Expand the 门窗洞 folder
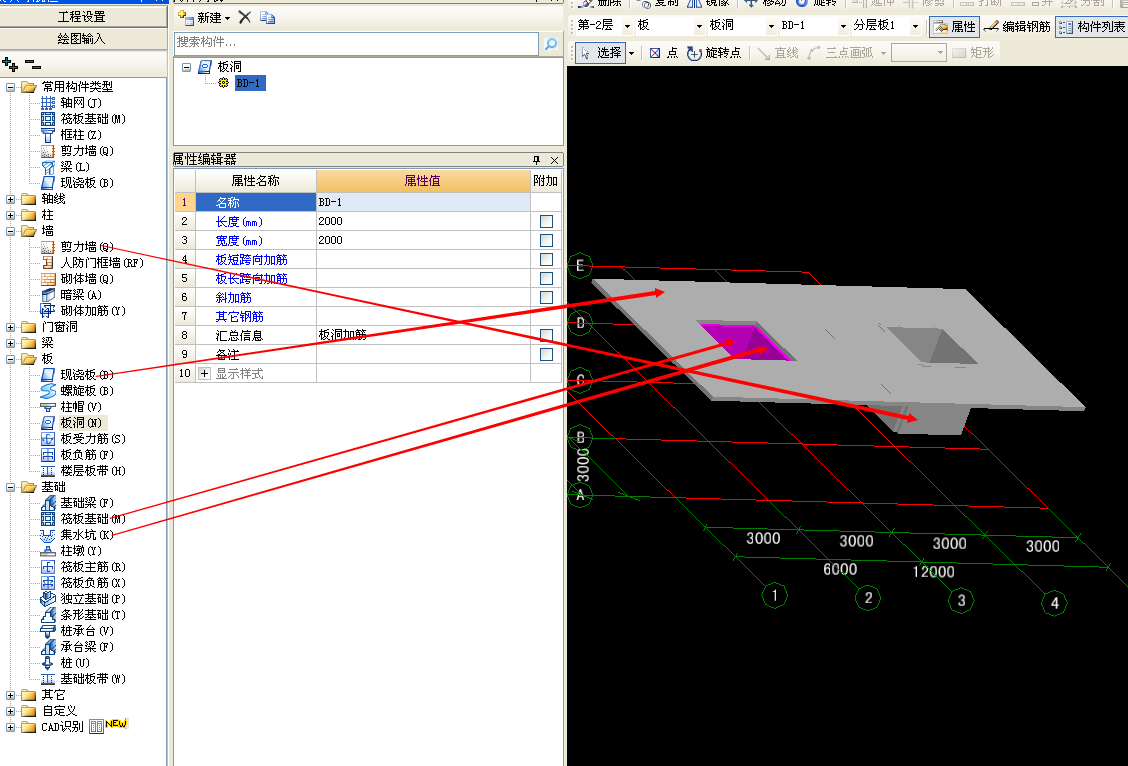The height and width of the screenshot is (766, 1128). point(10,327)
